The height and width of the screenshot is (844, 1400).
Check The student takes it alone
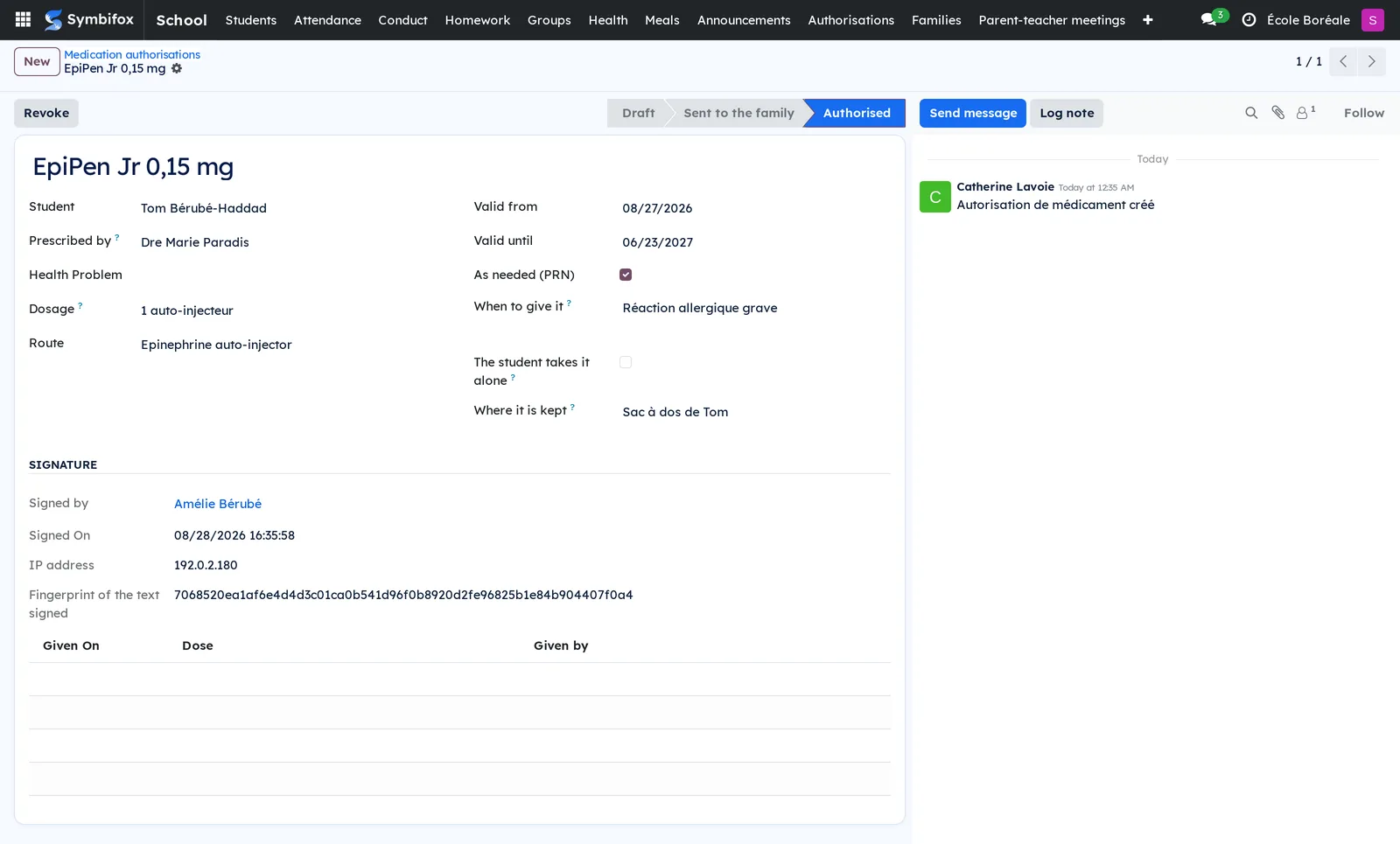tap(626, 362)
